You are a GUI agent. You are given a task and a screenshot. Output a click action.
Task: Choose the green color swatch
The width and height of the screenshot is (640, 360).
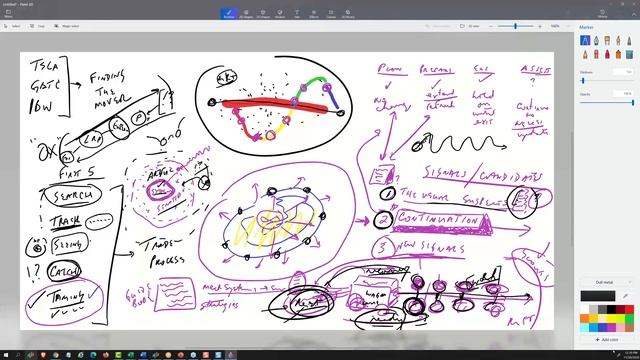click(x=629, y=318)
